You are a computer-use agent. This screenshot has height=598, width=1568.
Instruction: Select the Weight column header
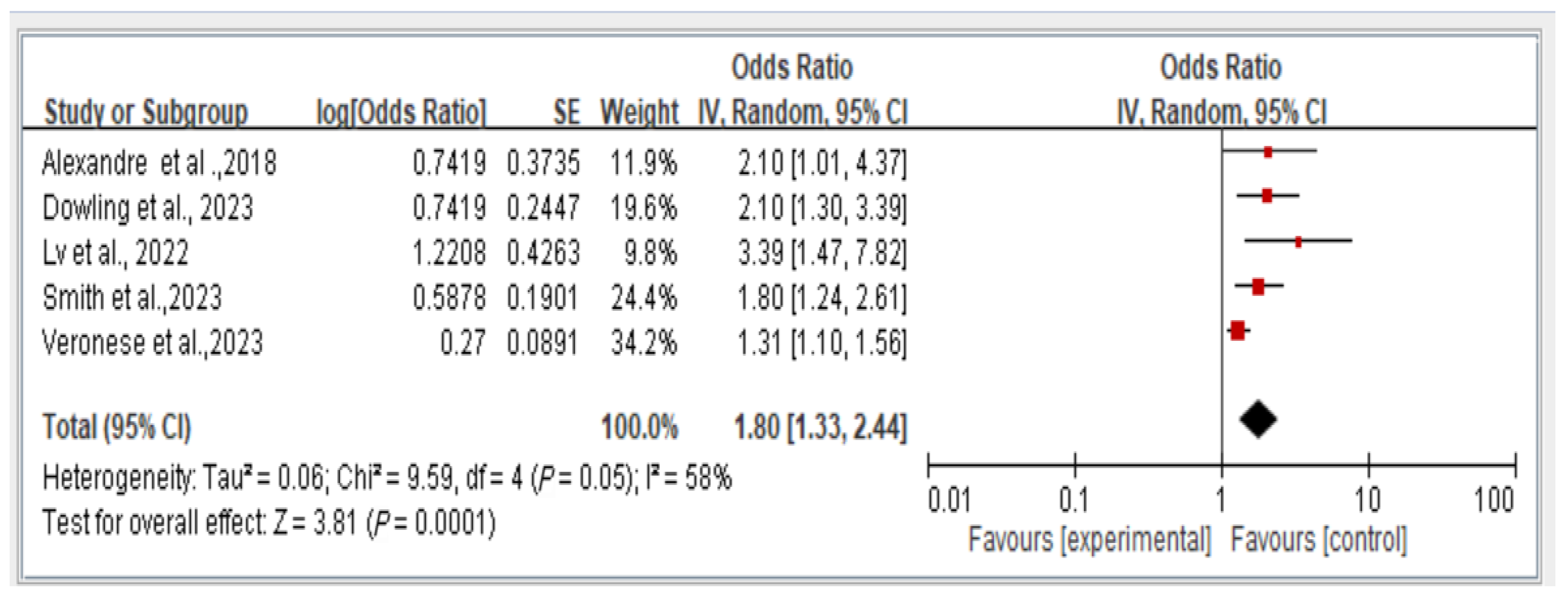pos(639,112)
